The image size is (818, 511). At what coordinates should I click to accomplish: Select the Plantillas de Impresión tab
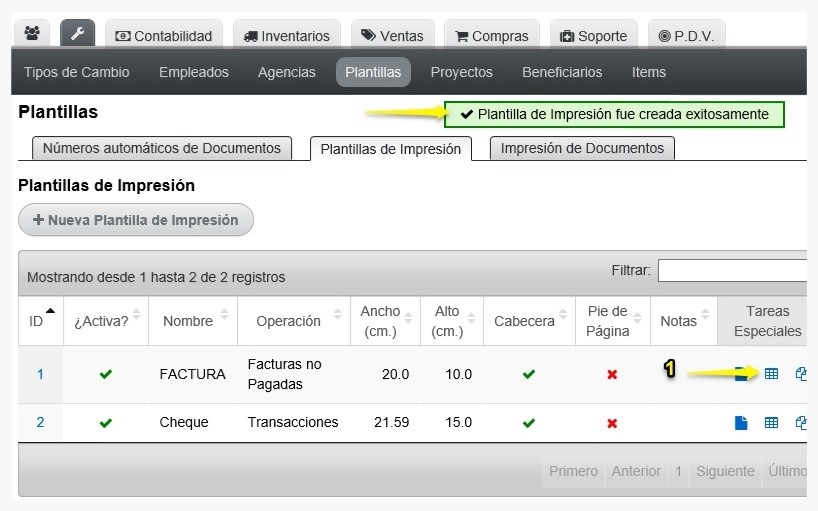[x=391, y=149]
